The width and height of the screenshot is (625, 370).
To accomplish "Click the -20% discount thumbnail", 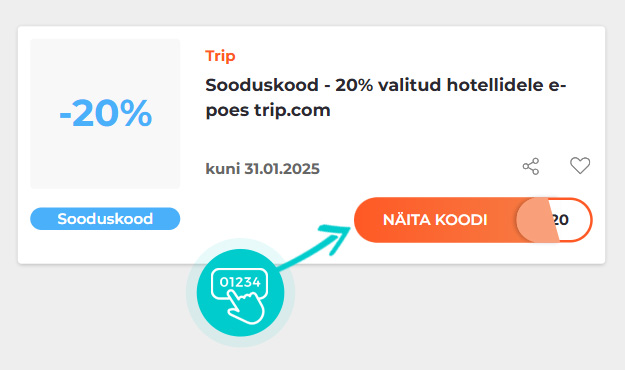I will [105, 114].
